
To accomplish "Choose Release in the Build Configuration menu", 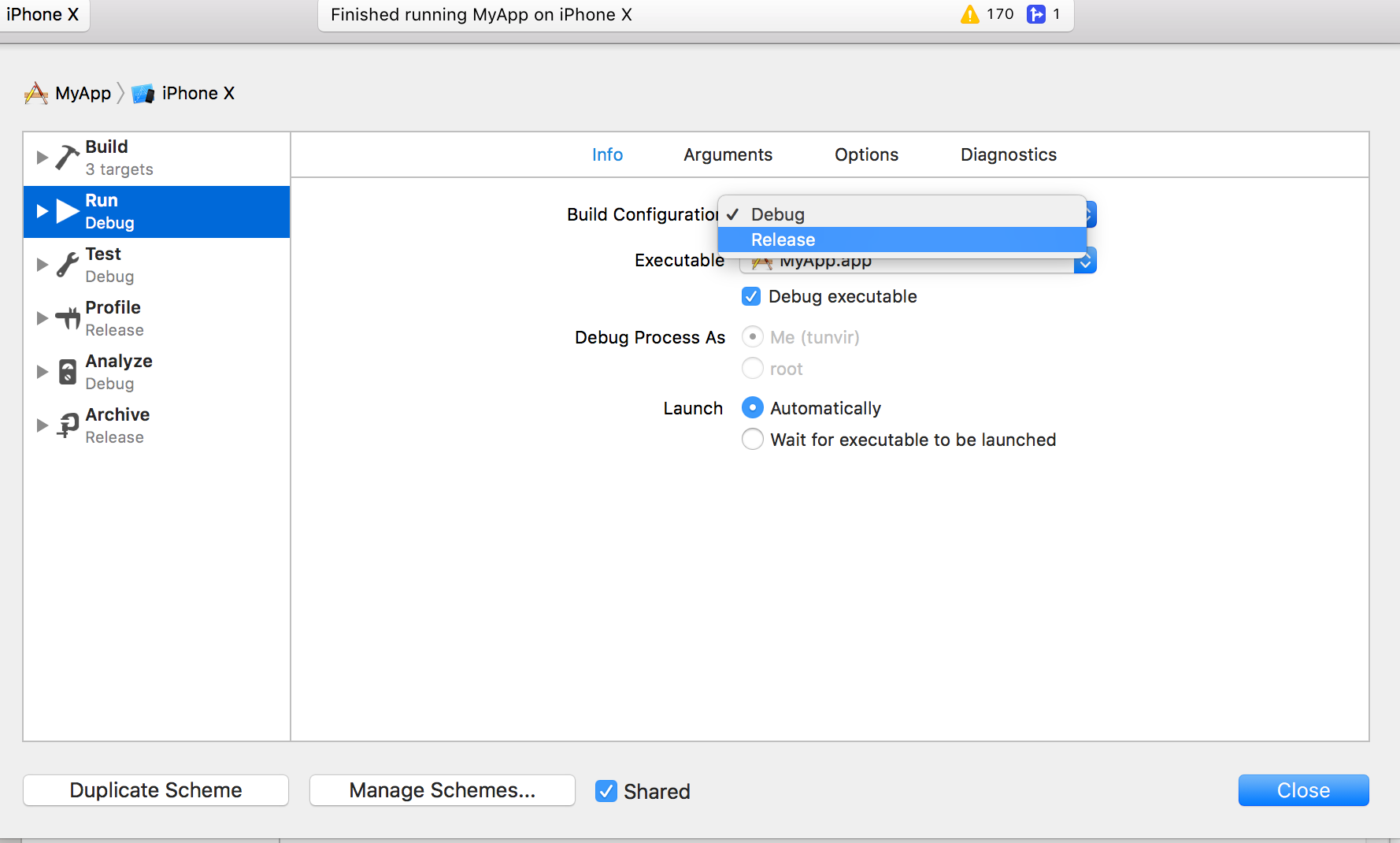I will click(x=902, y=240).
